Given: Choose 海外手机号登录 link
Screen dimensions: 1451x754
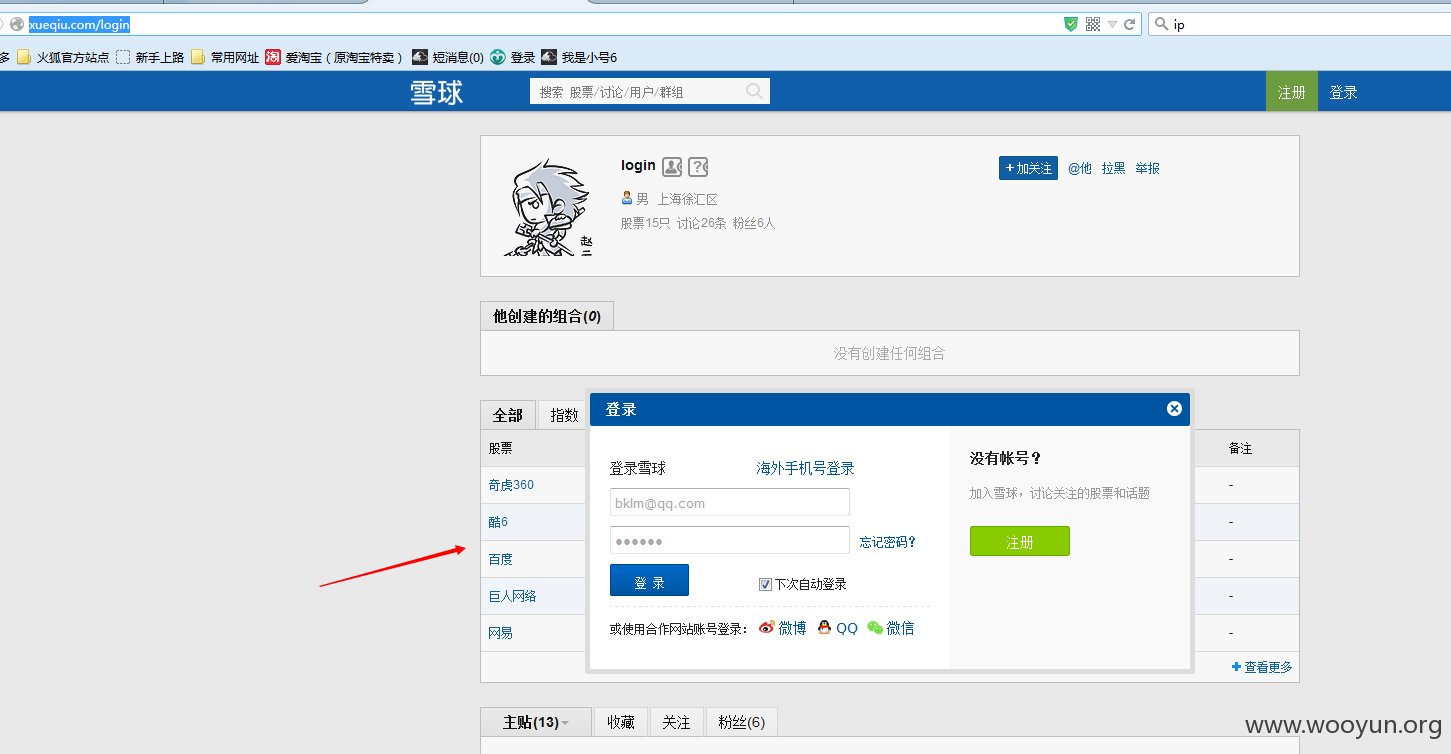Looking at the screenshot, I should click(x=805, y=468).
